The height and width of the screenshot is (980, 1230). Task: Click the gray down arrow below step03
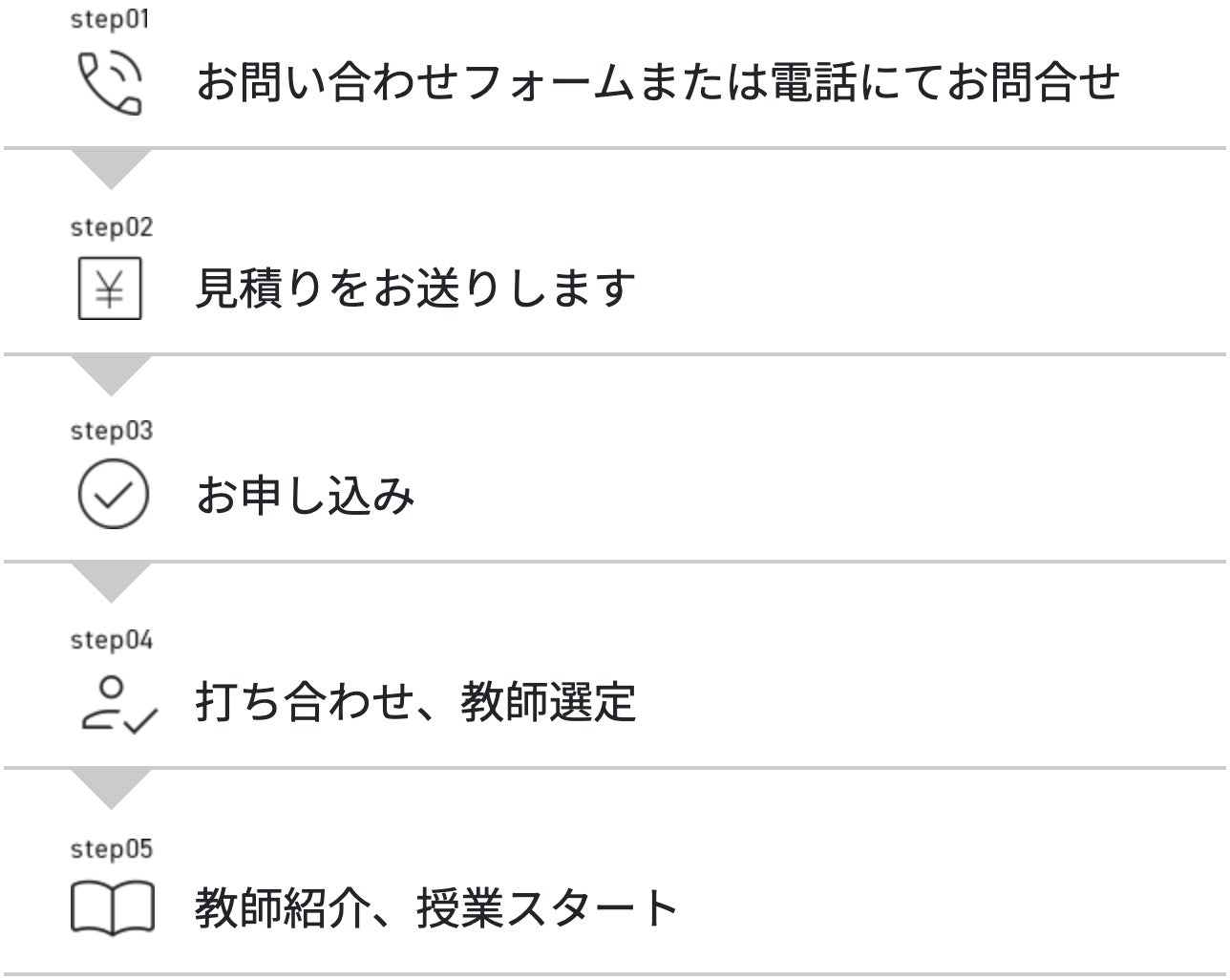[x=111, y=580]
